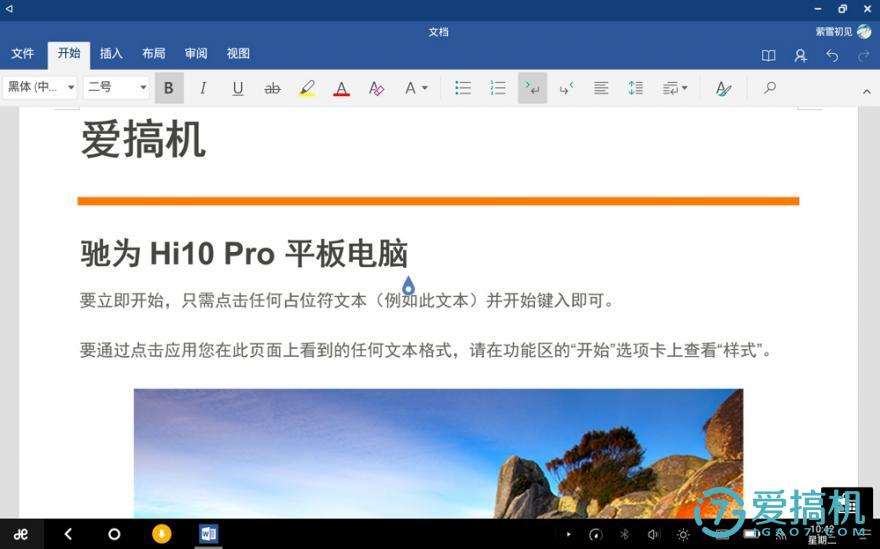Toggle underline formatting button
The height and width of the screenshot is (549, 880).
click(238, 88)
